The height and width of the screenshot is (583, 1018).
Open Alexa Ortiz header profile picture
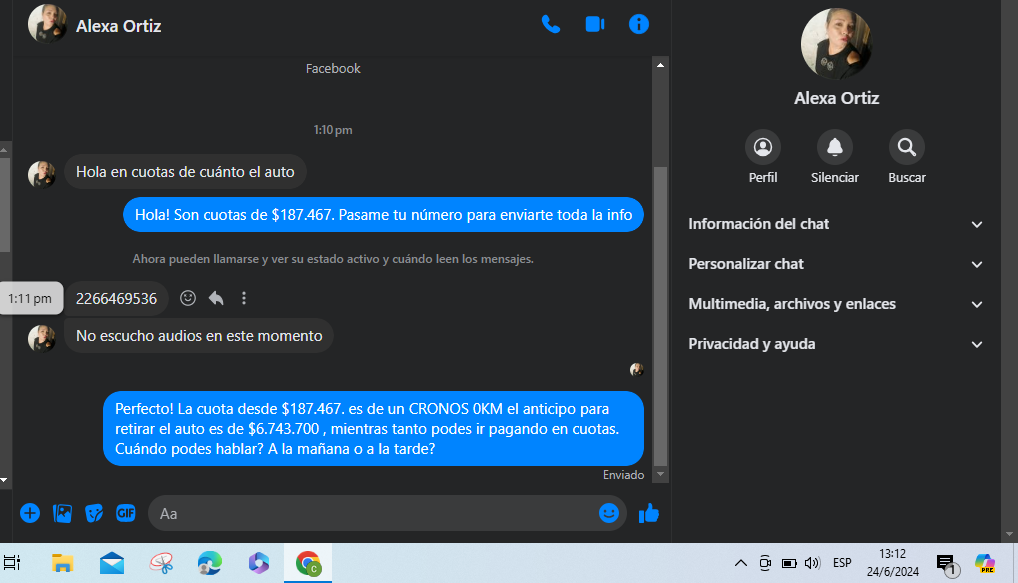click(x=47, y=25)
